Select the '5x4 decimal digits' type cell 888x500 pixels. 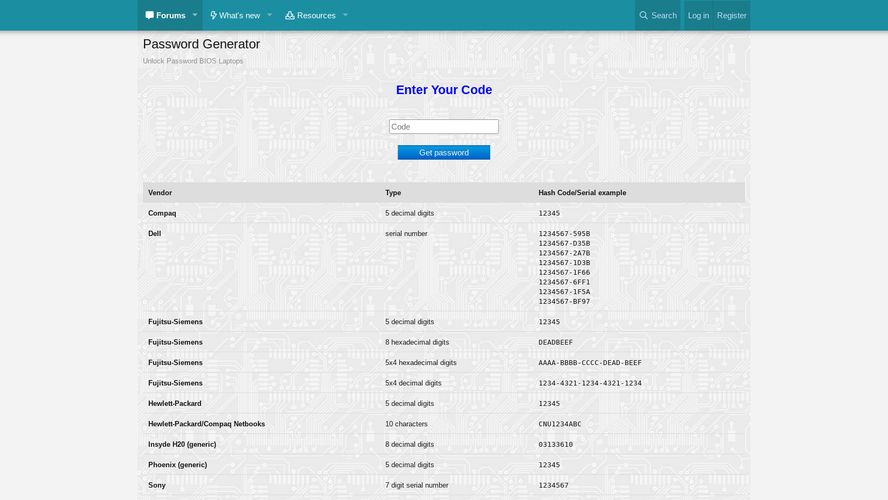413,383
